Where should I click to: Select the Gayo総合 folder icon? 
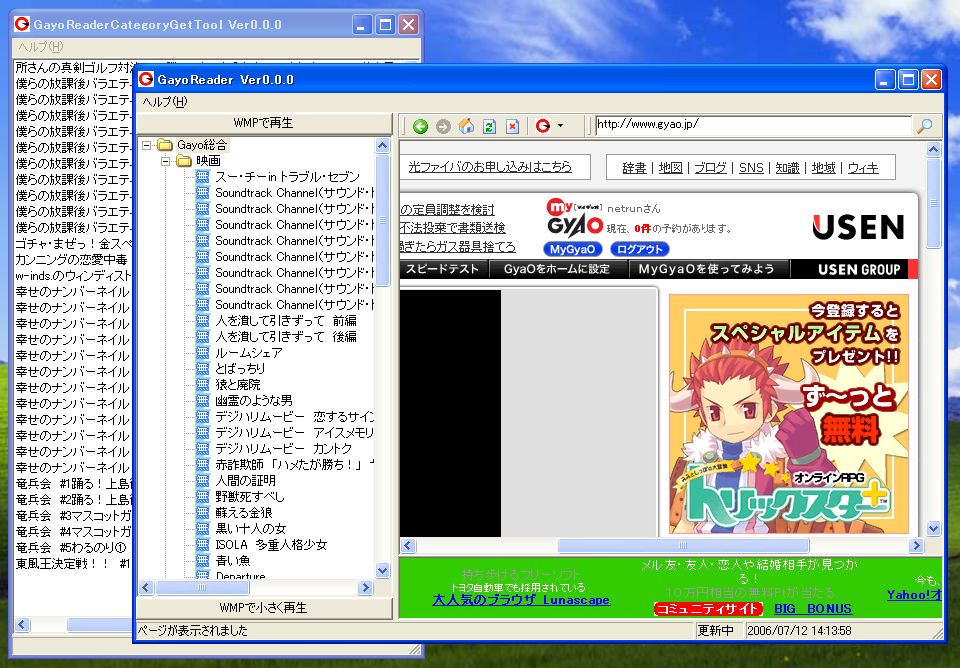click(x=165, y=145)
